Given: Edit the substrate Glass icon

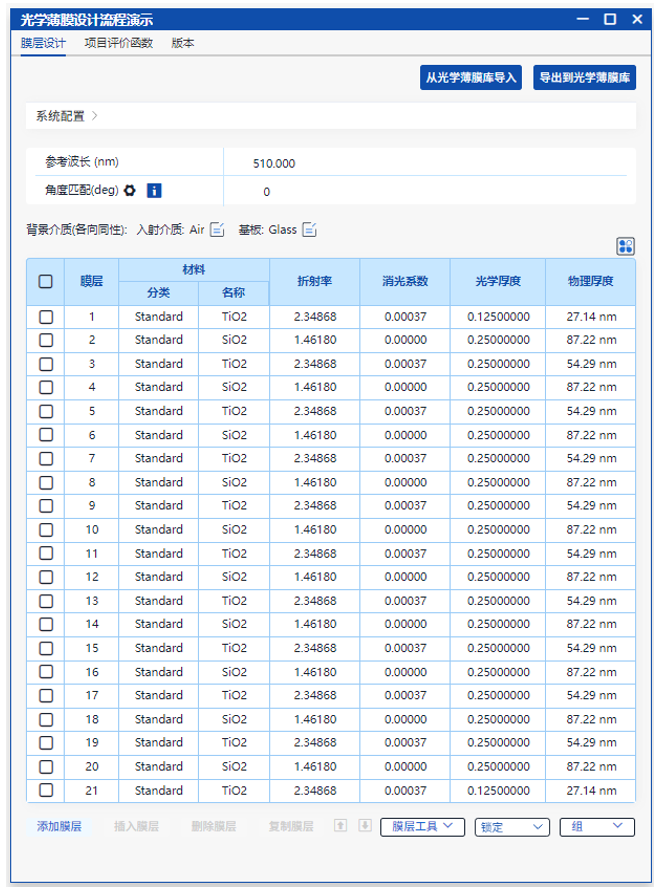Looking at the screenshot, I should 310,230.
